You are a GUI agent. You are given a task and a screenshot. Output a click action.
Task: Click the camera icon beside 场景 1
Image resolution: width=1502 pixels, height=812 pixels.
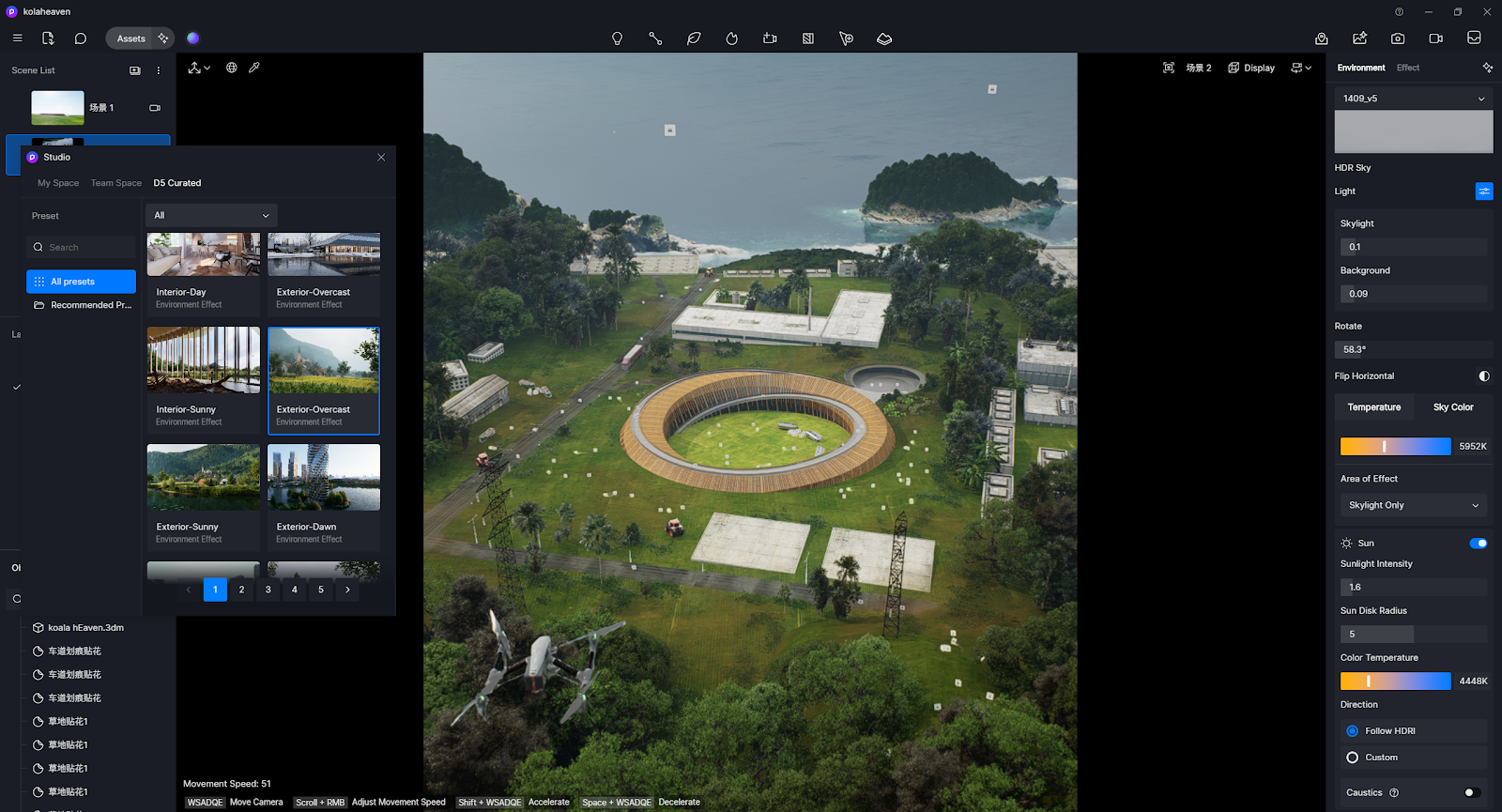pos(155,108)
